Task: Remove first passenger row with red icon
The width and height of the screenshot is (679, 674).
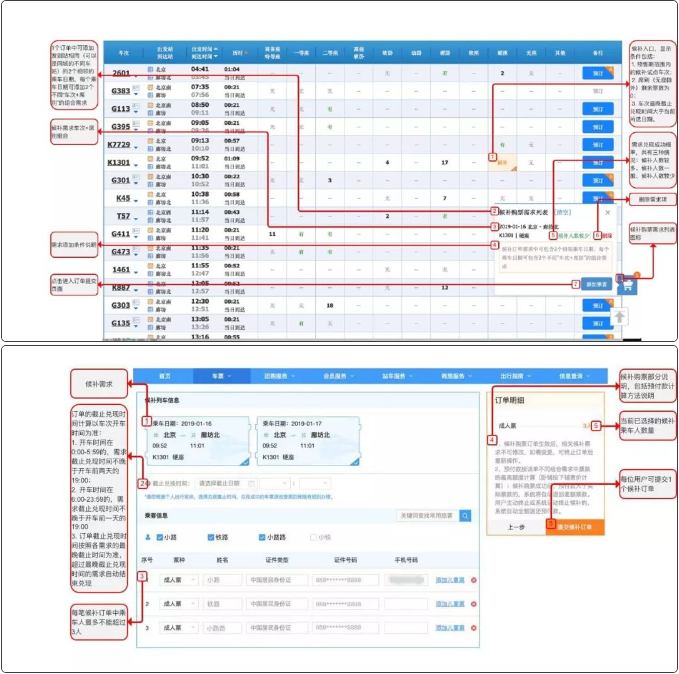Action: (x=474, y=579)
